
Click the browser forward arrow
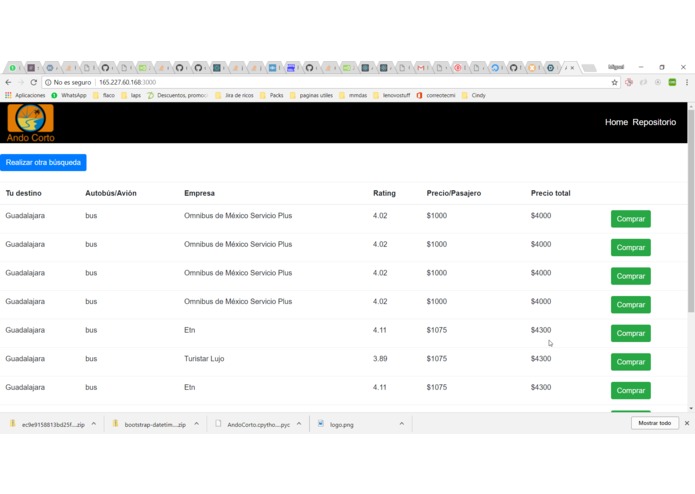[21, 82]
